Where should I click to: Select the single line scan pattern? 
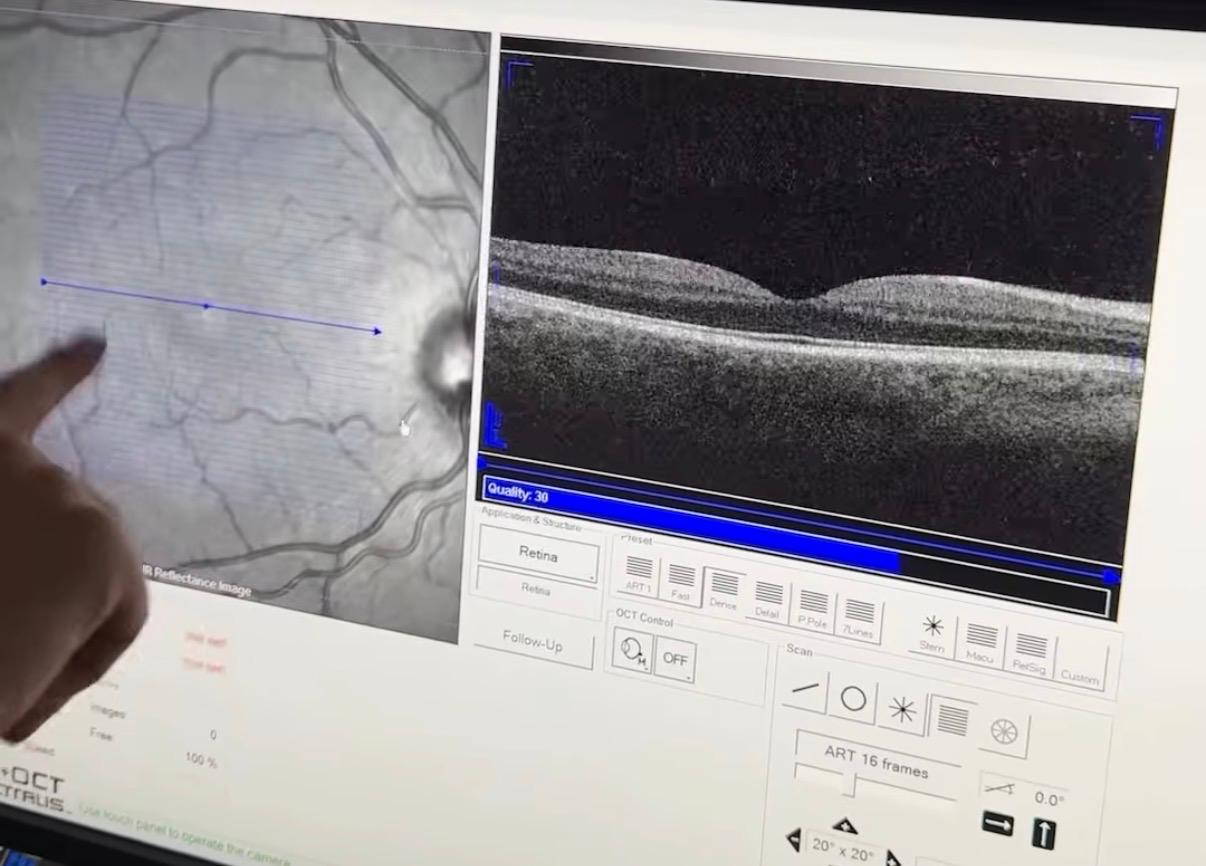pyautogui.click(x=804, y=689)
